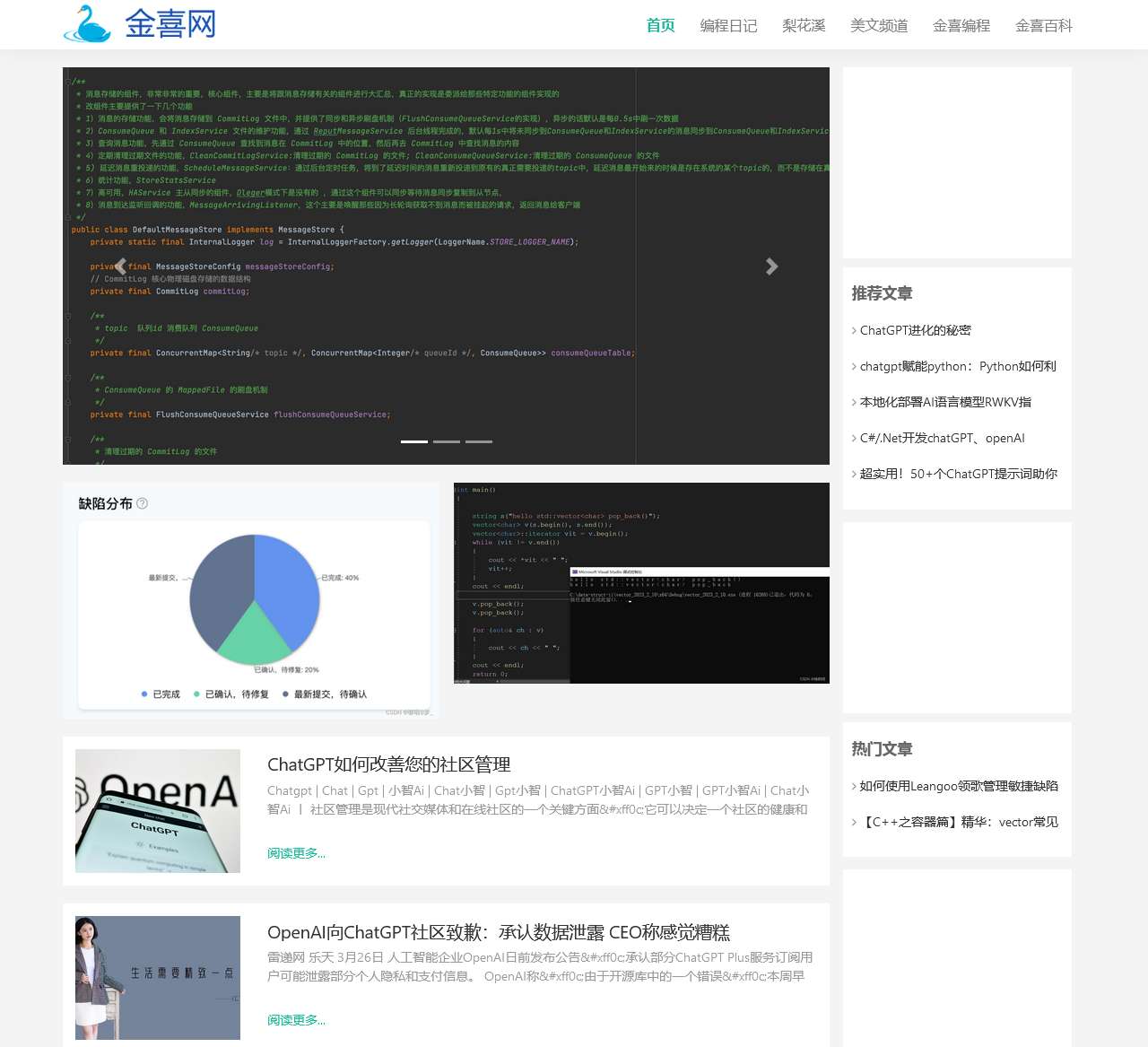This screenshot has width=1148, height=1047.
Task: Click the 推荐文章 section heading
Action: pyautogui.click(x=882, y=293)
